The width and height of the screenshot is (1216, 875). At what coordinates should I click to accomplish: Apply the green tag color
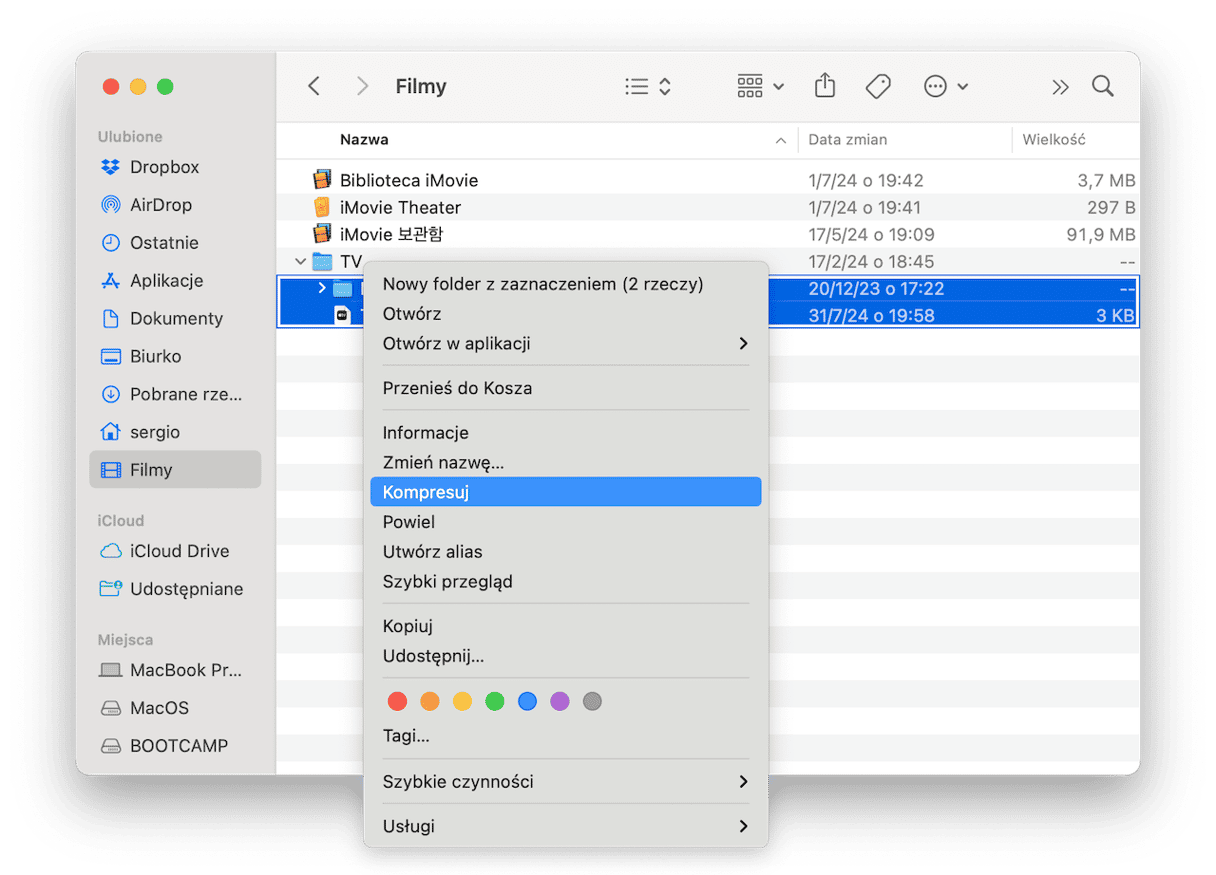[495, 702]
